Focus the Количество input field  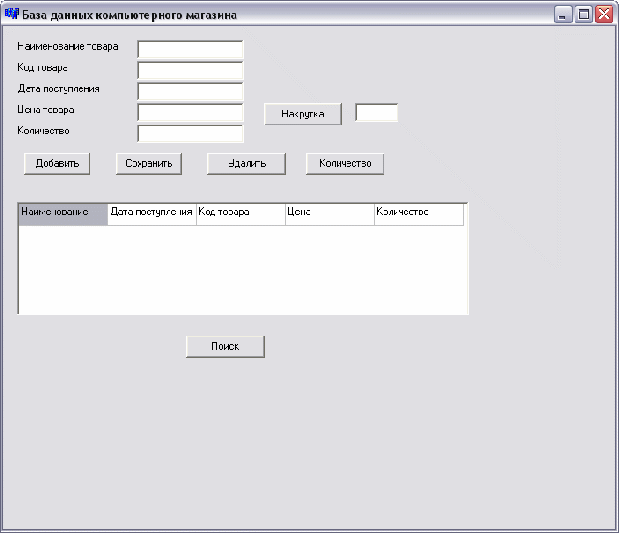click(190, 134)
